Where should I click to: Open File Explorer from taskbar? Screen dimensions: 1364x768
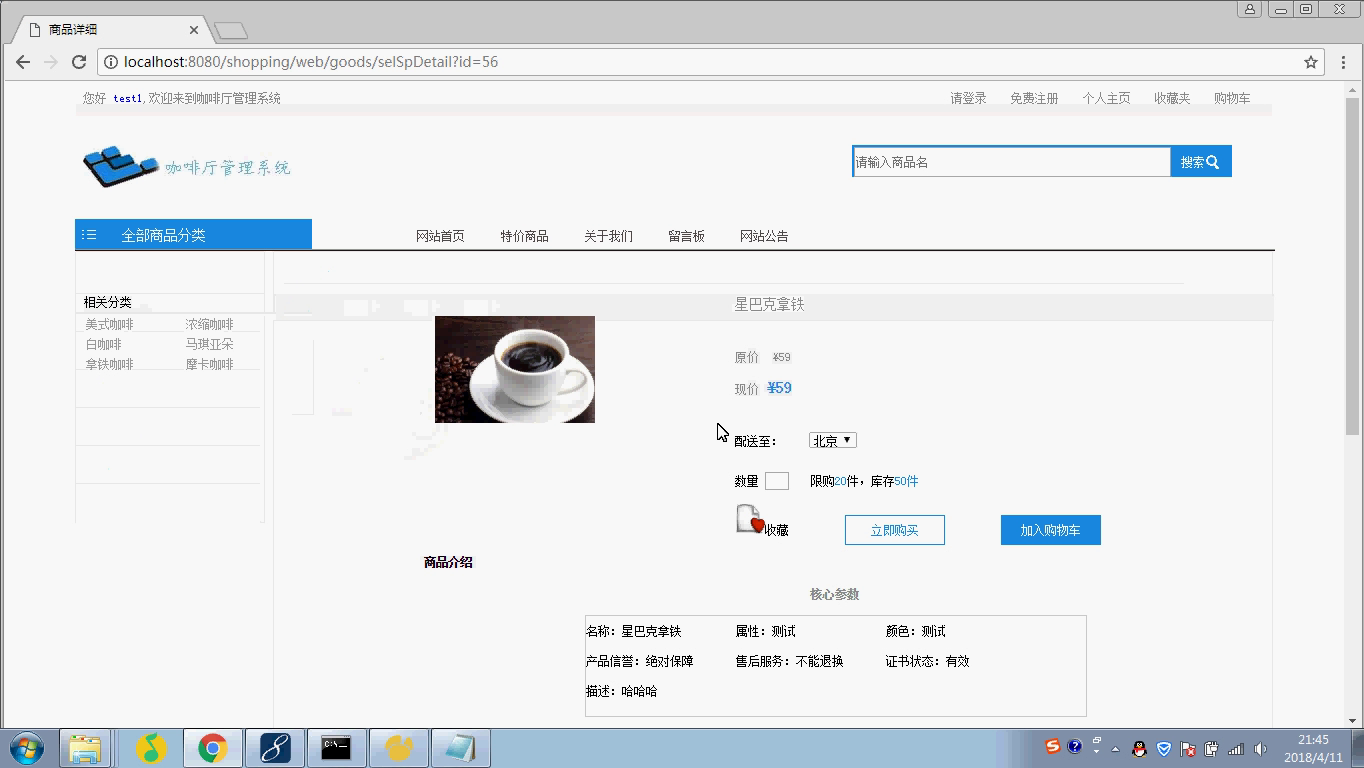coord(86,748)
